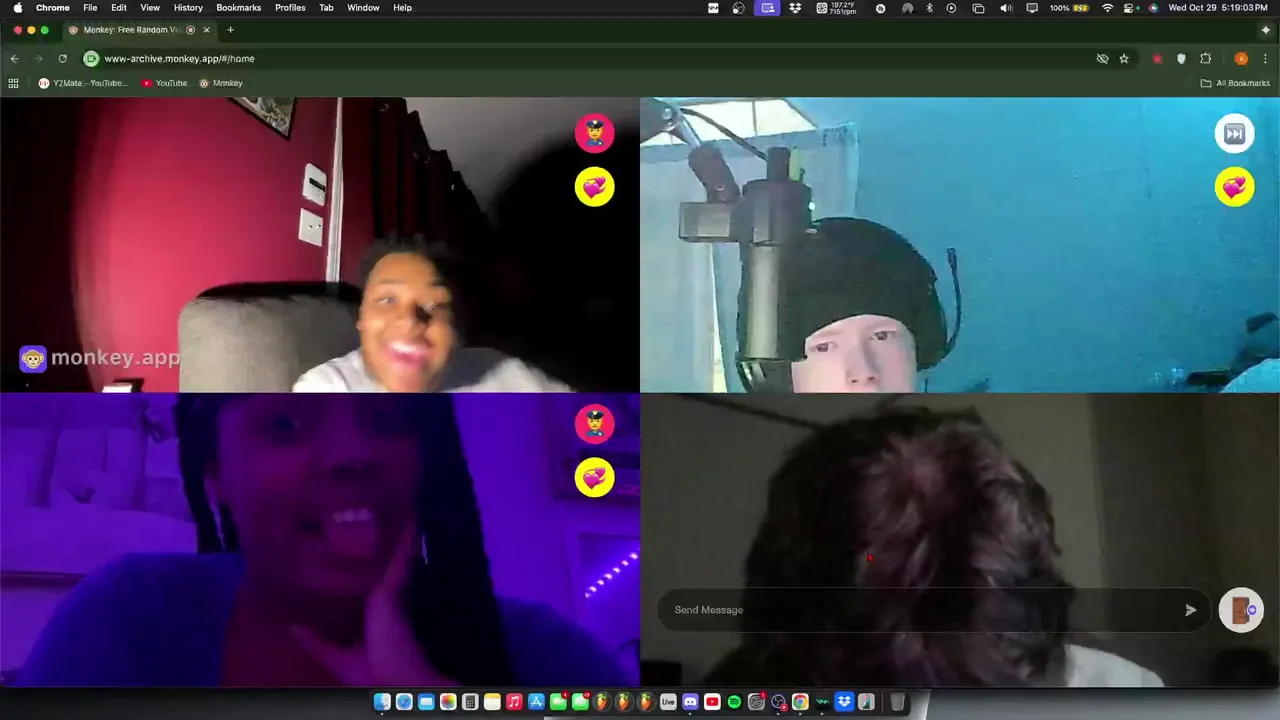Skip to next match with fast-forward button
Image resolution: width=1280 pixels, height=720 pixels.
pos(1234,133)
